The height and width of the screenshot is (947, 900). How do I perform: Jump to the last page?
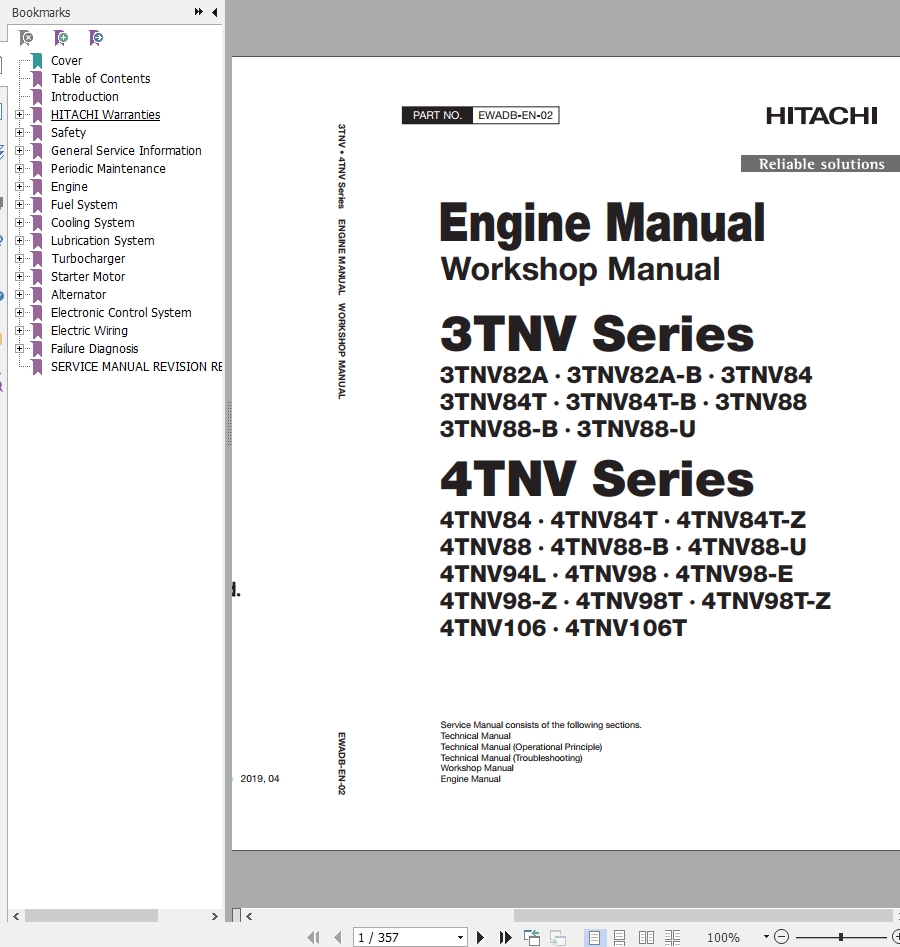coord(505,937)
